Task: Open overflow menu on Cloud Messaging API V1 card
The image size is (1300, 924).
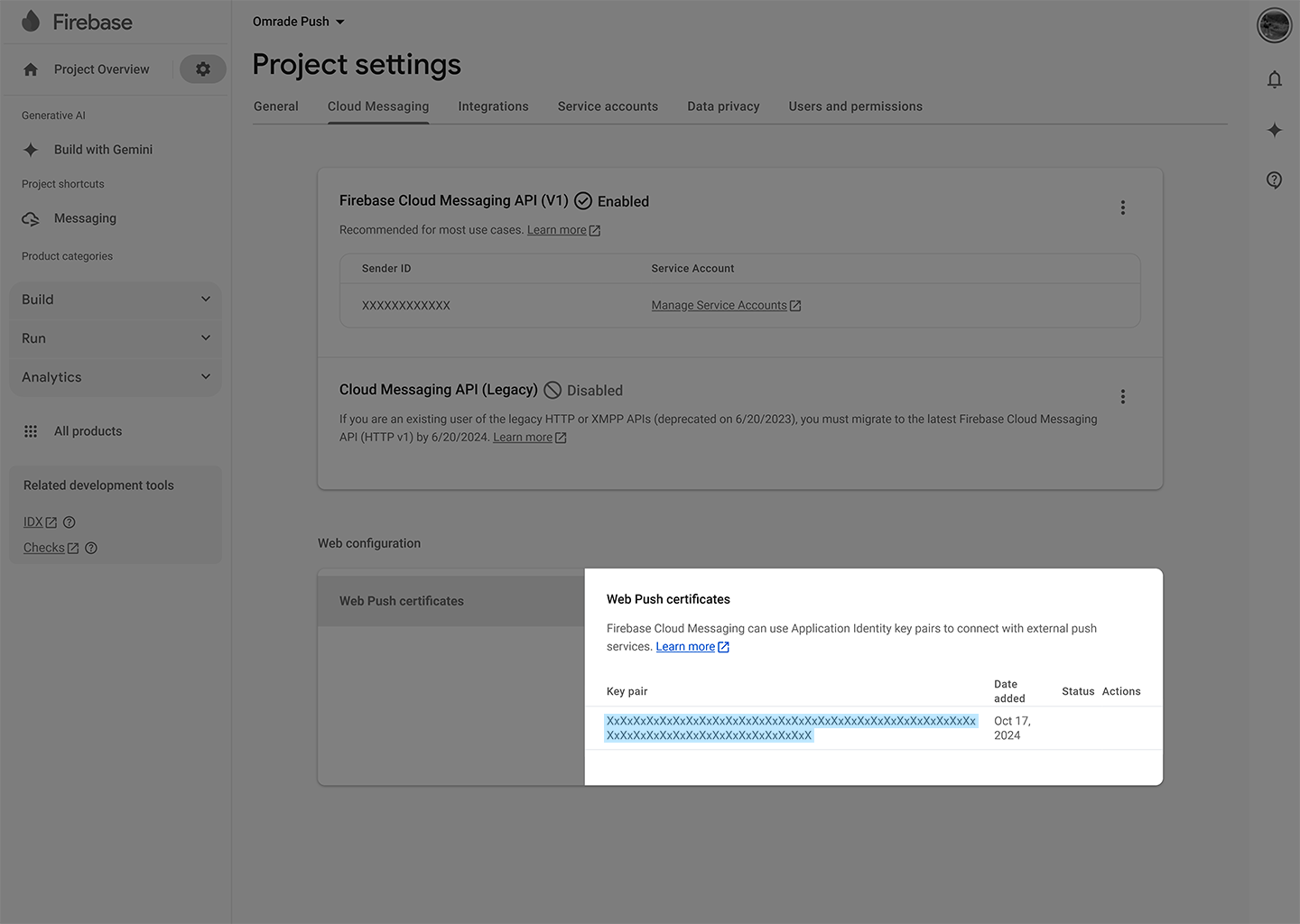Action: [x=1122, y=208]
